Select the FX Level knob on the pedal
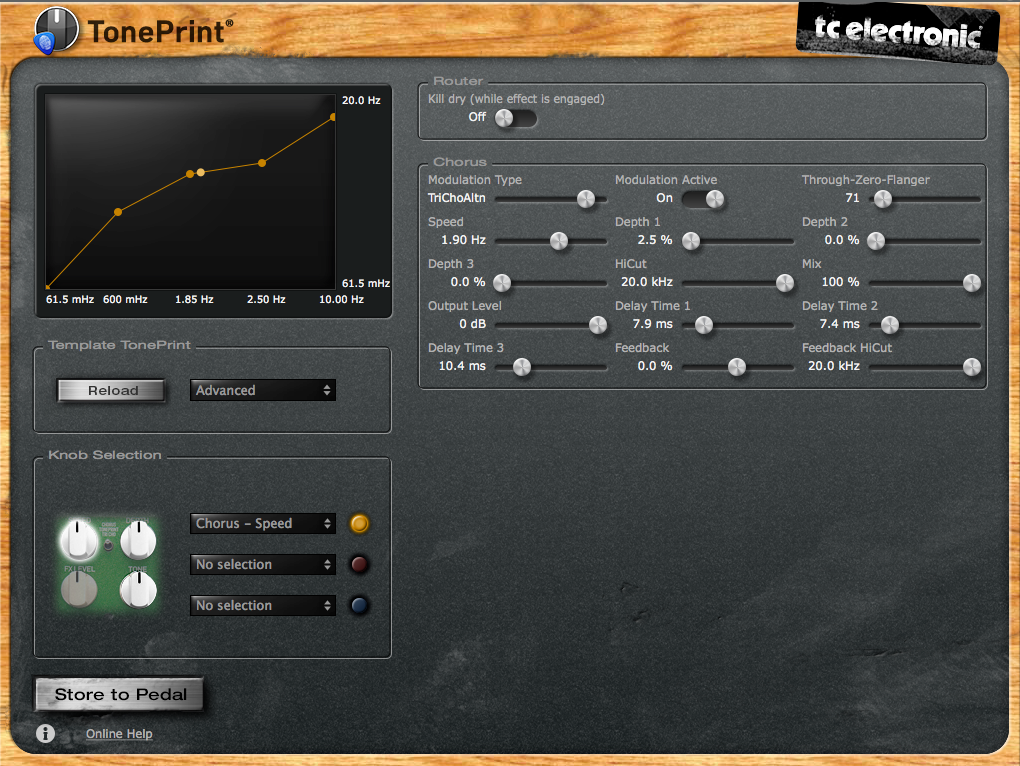 pos(79,590)
